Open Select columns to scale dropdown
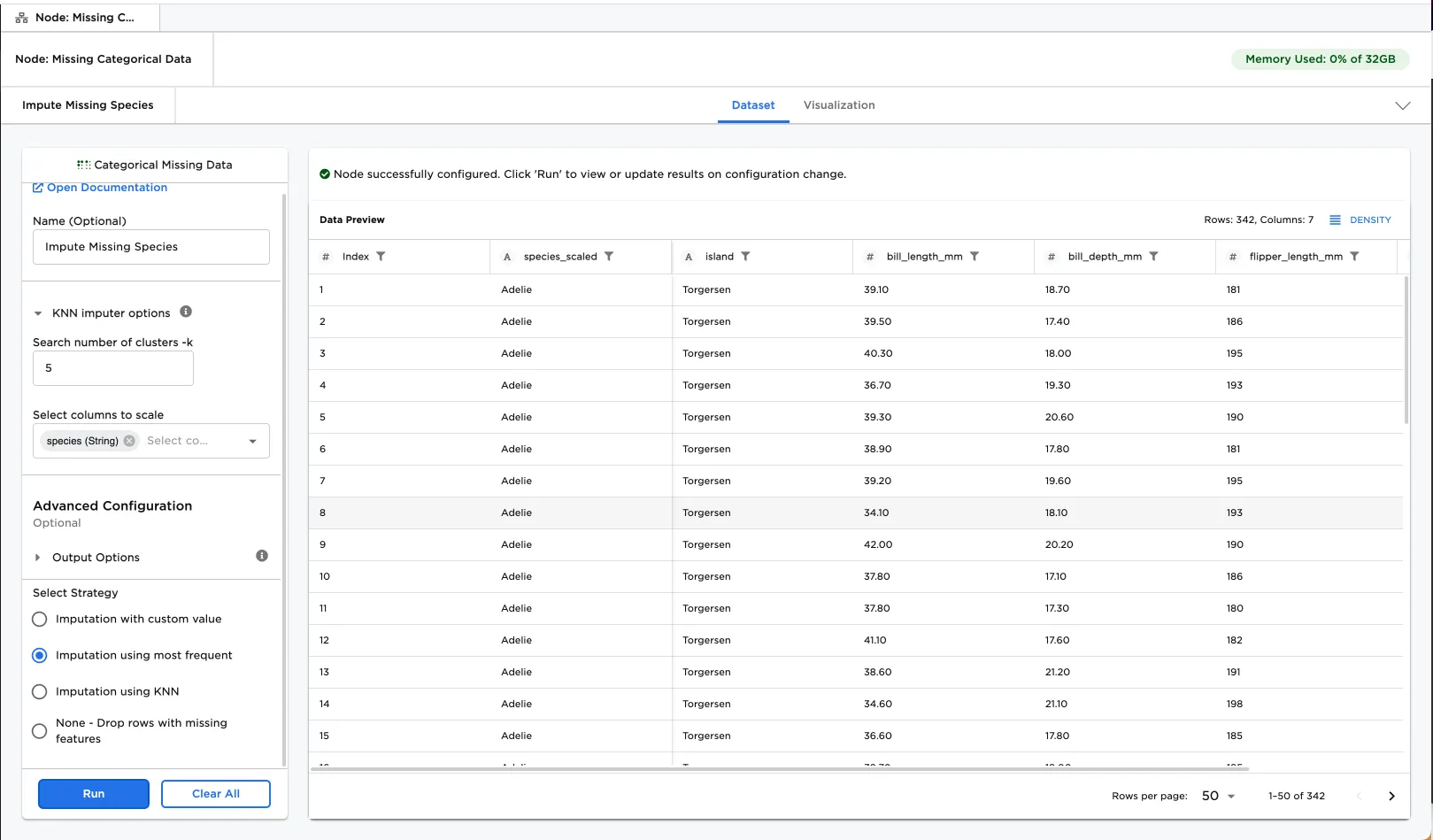Image resolution: width=1433 pixels, height=840 pixels. 253,442
